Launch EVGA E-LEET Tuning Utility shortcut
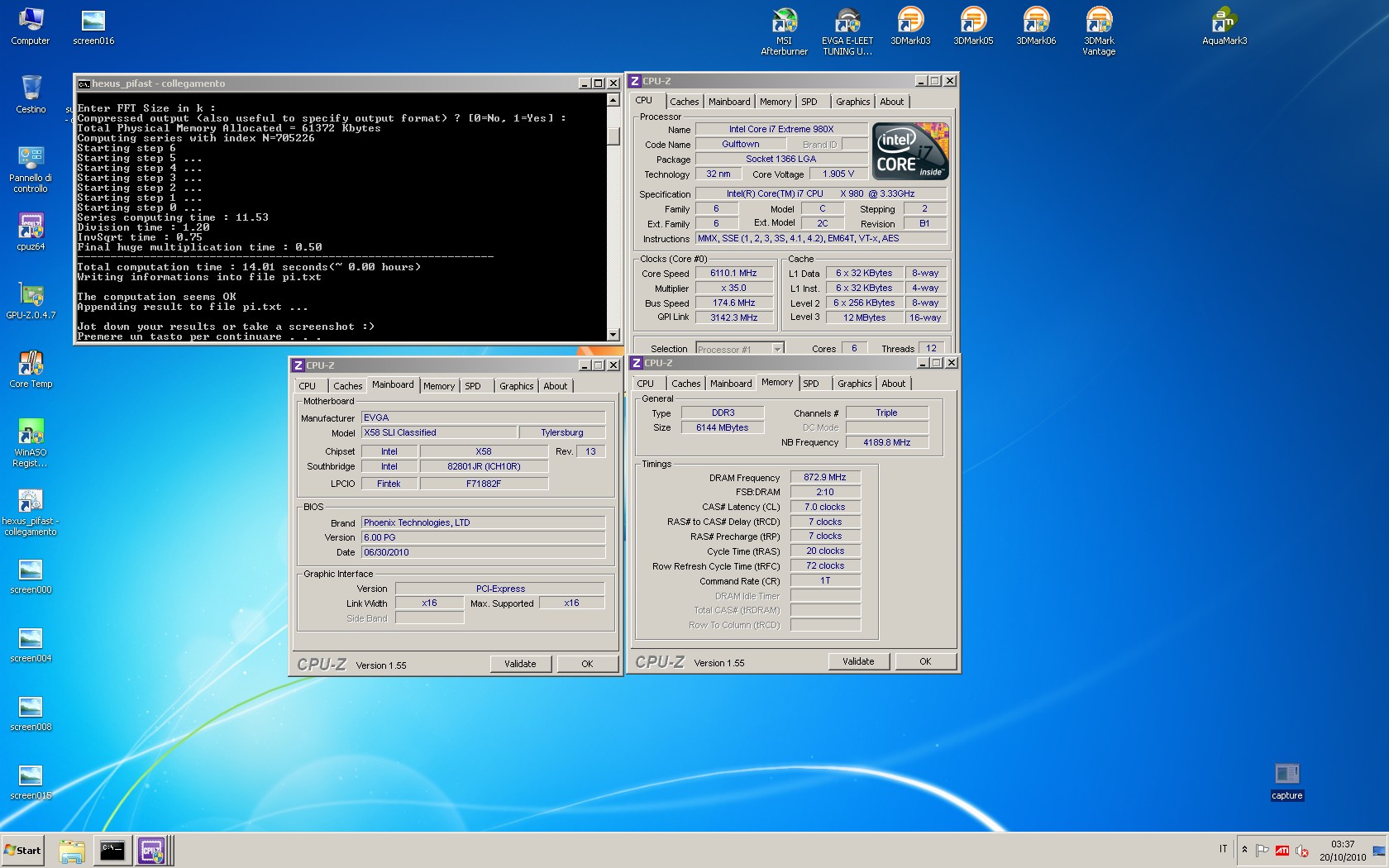The width and height of the screenshot is (1389, 868). pos(847,31)
